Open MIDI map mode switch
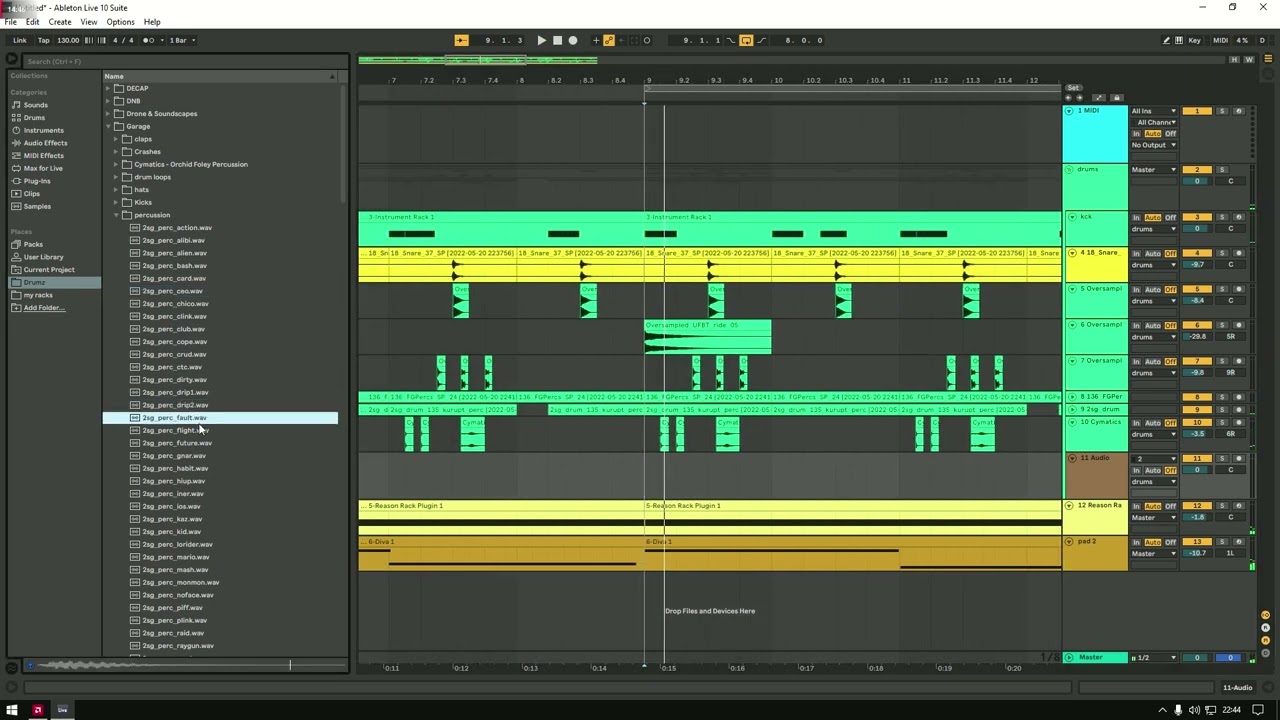Viewport: 1280px width, 720px height. pyautogui.click(x=1220, y=40)
